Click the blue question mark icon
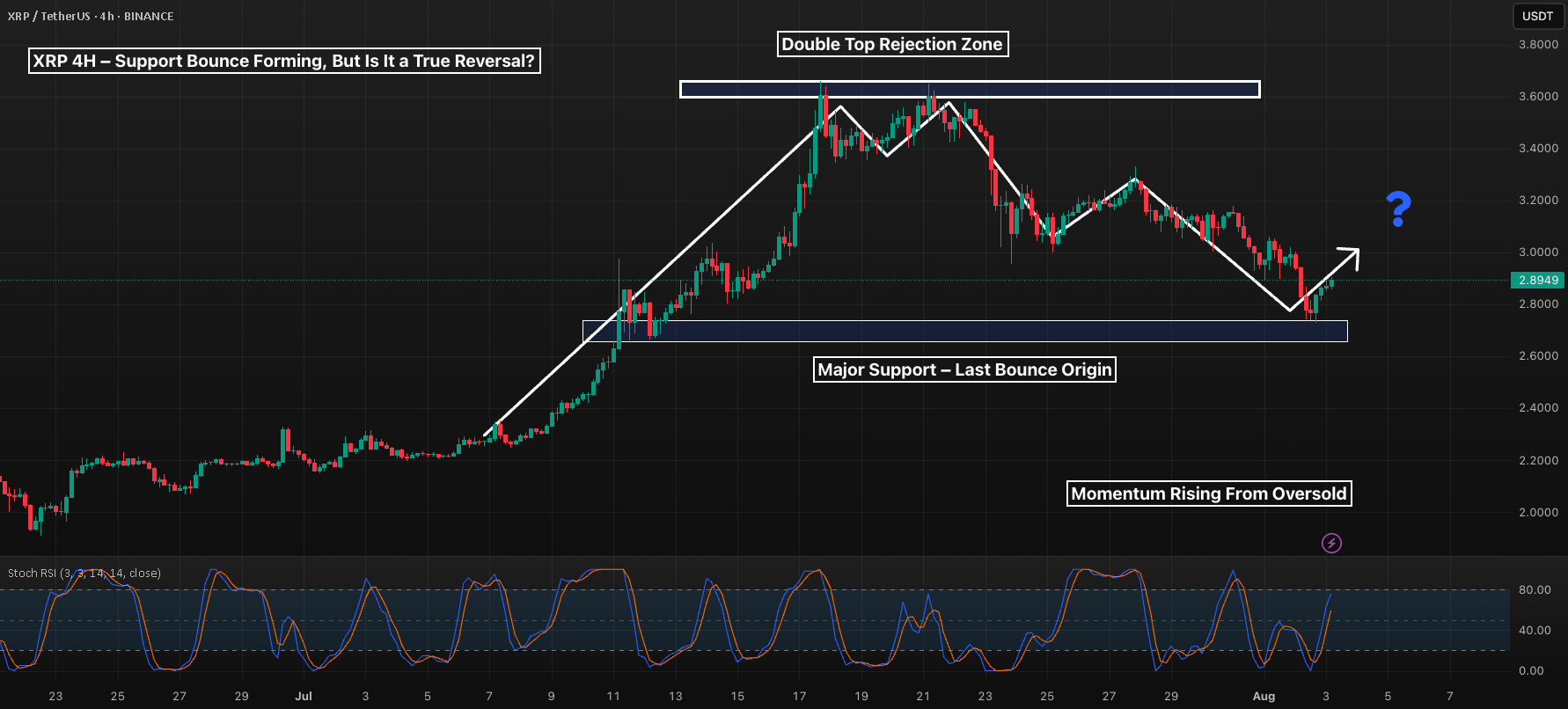Image resolution: width=1568 pixels, height=709 pixels. (x=1398, y=209)
